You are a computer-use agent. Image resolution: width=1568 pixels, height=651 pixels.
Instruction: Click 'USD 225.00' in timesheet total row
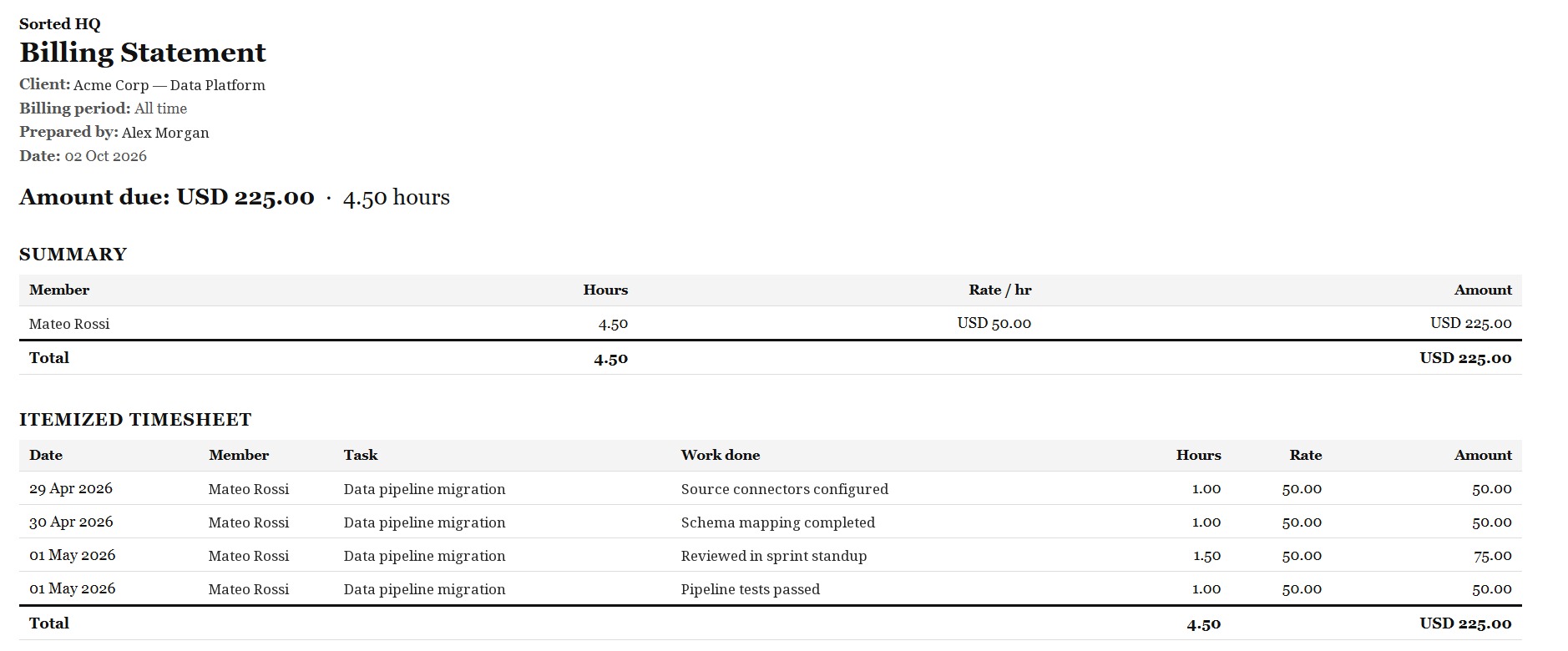1466,623
